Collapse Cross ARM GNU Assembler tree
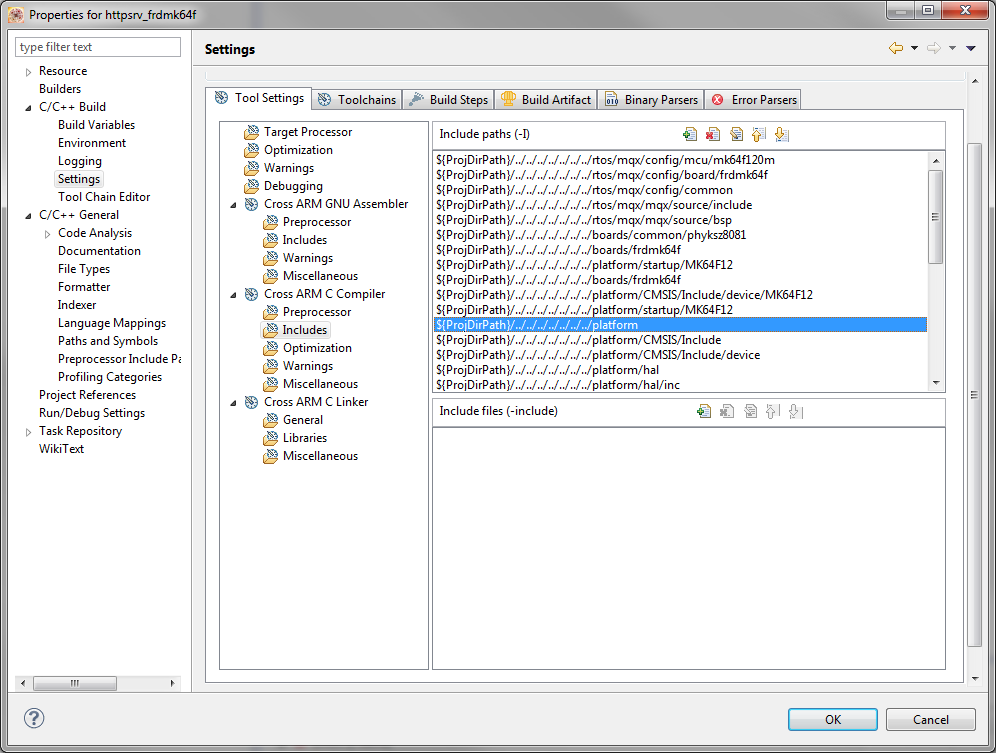 pyautogui.click(x=233, y=205)
